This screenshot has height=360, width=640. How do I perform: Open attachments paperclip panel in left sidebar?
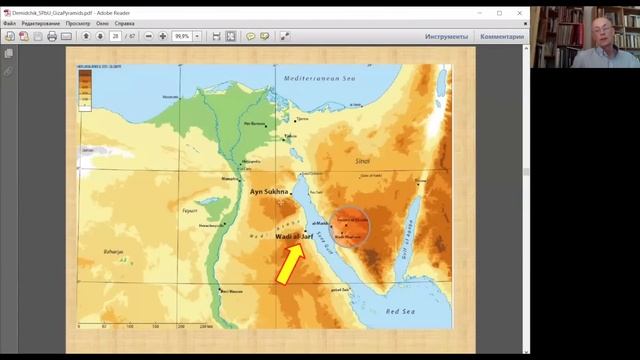click(9, 71)
